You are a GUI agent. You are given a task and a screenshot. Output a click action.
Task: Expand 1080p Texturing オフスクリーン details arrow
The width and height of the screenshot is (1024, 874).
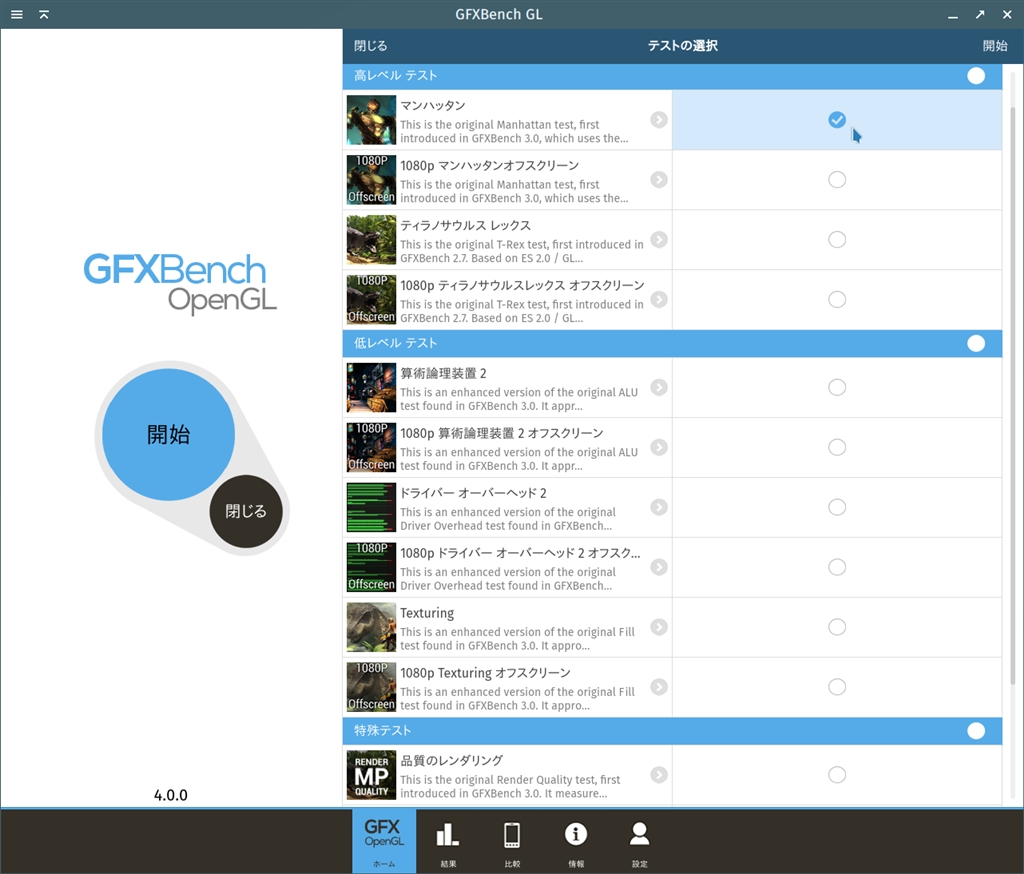pos(659,687)
